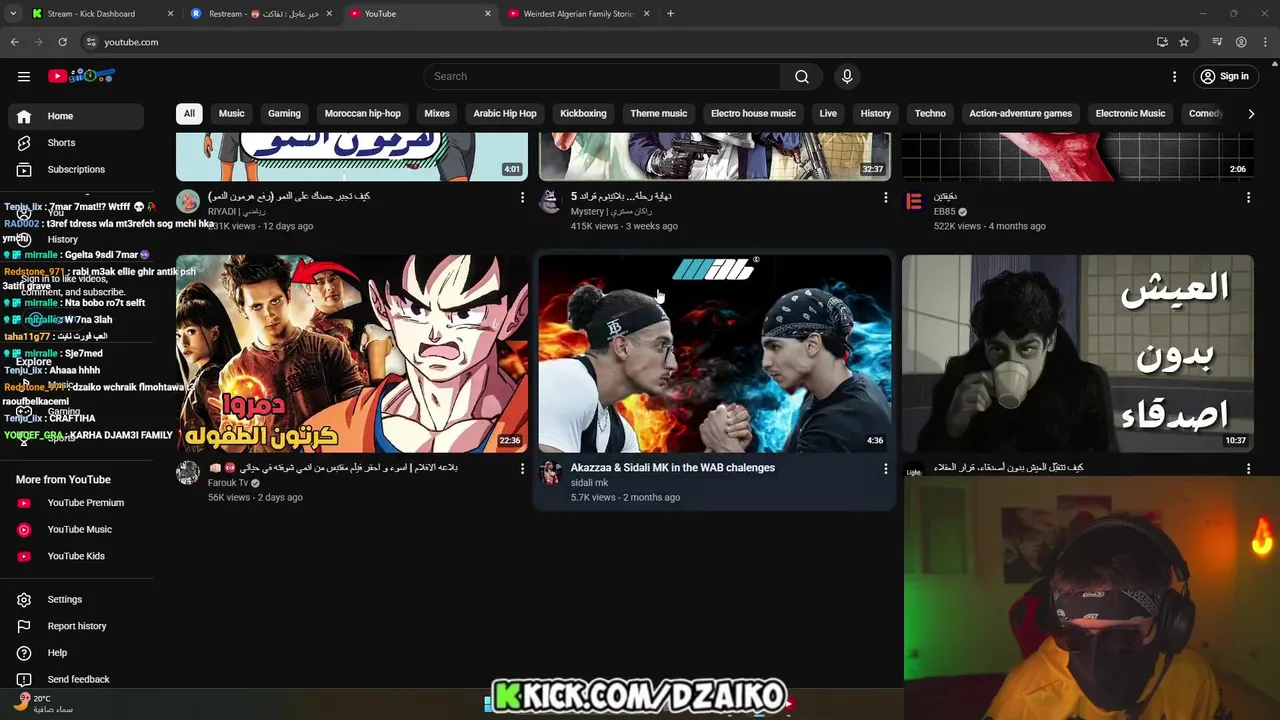Screen dimensions: 1280x720
Task: Show more filter chips with right arrow
Action: [1251, 114]
